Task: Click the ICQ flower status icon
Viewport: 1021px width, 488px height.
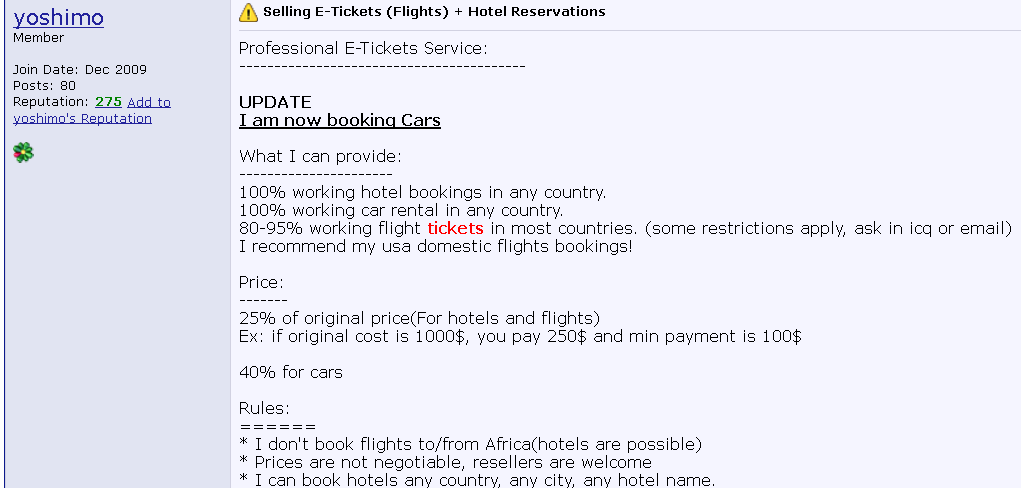Action: (x=23, y=152)
